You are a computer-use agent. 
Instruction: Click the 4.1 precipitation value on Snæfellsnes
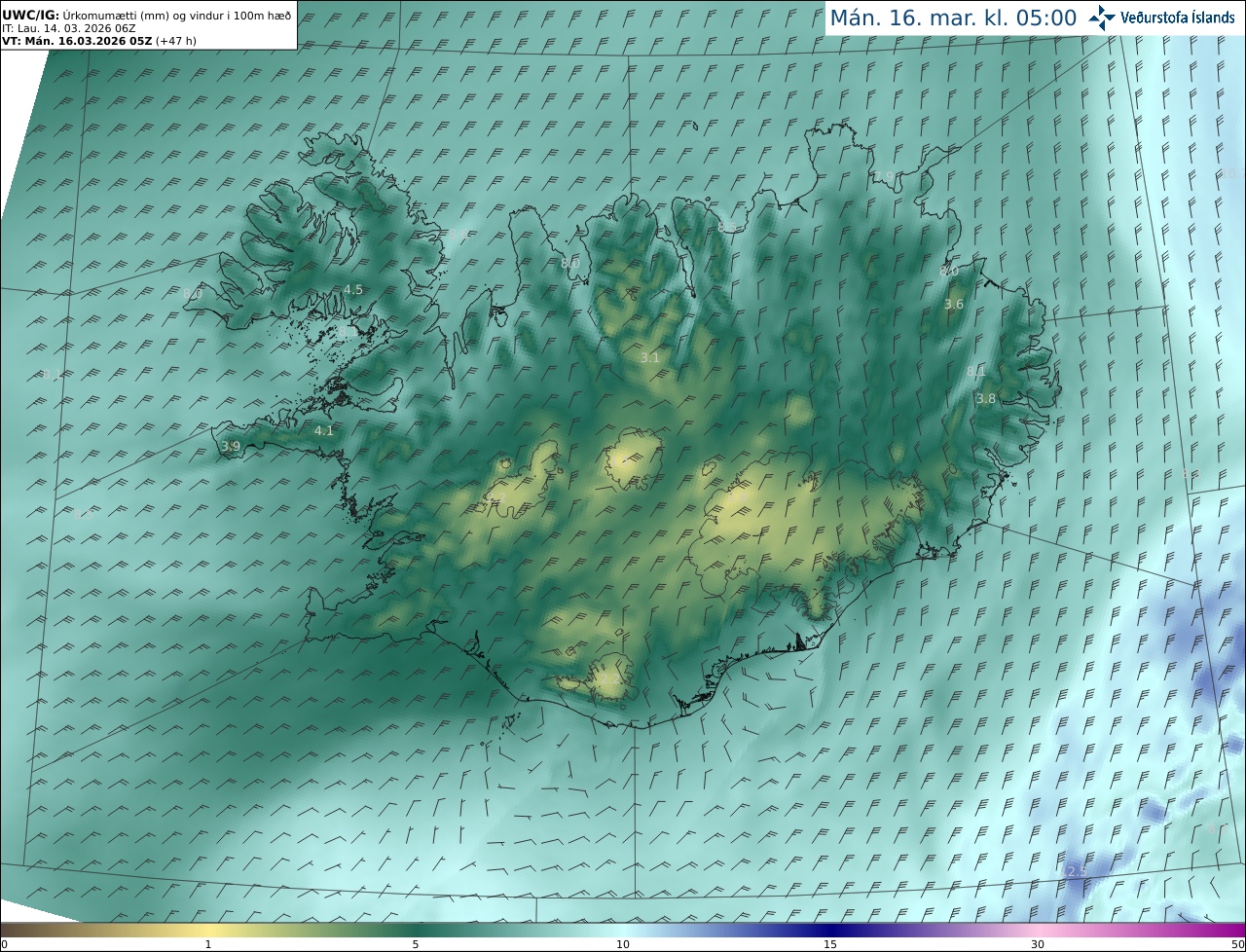(x=323, y=431)
